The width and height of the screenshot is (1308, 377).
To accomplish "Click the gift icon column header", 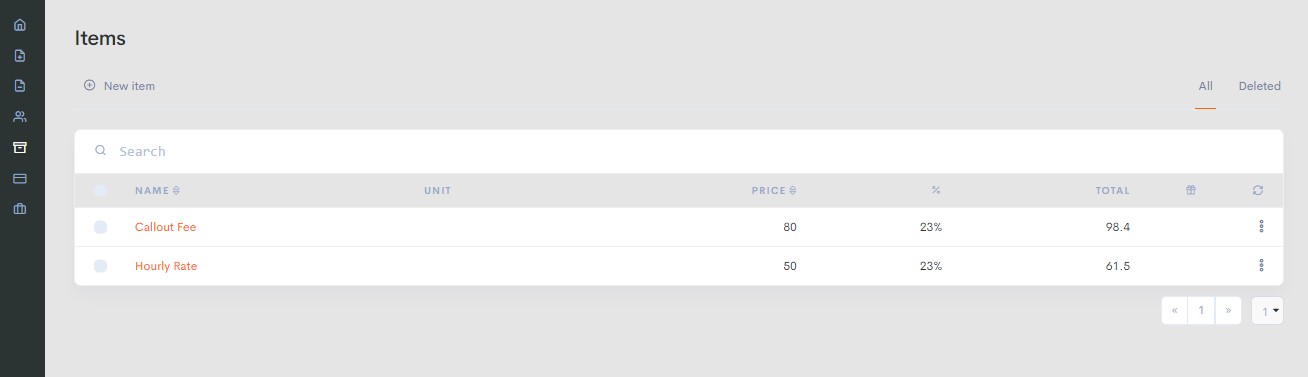I will 1191,190.
